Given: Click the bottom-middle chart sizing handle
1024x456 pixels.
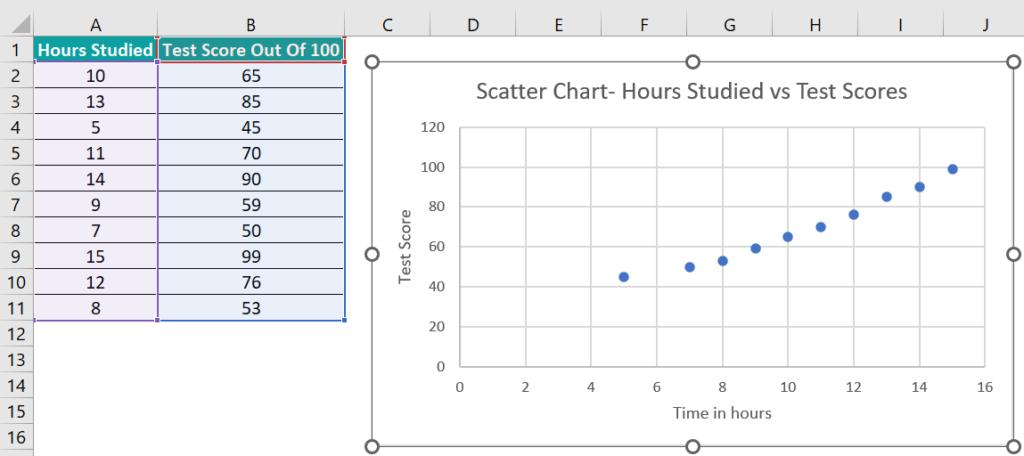Looking at the screenshot, I should click(693, 447).
